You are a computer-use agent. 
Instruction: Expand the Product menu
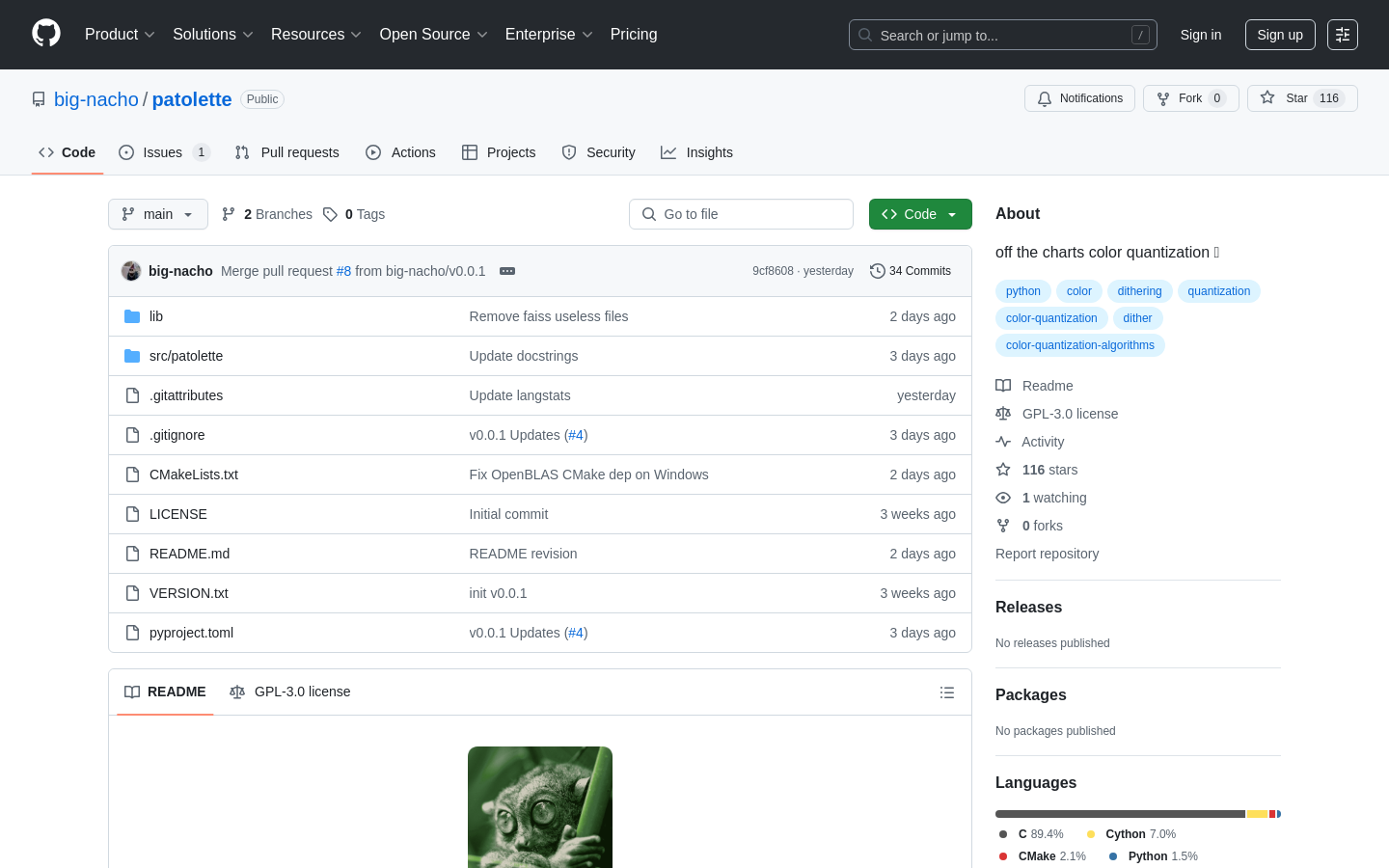(120, 35)
